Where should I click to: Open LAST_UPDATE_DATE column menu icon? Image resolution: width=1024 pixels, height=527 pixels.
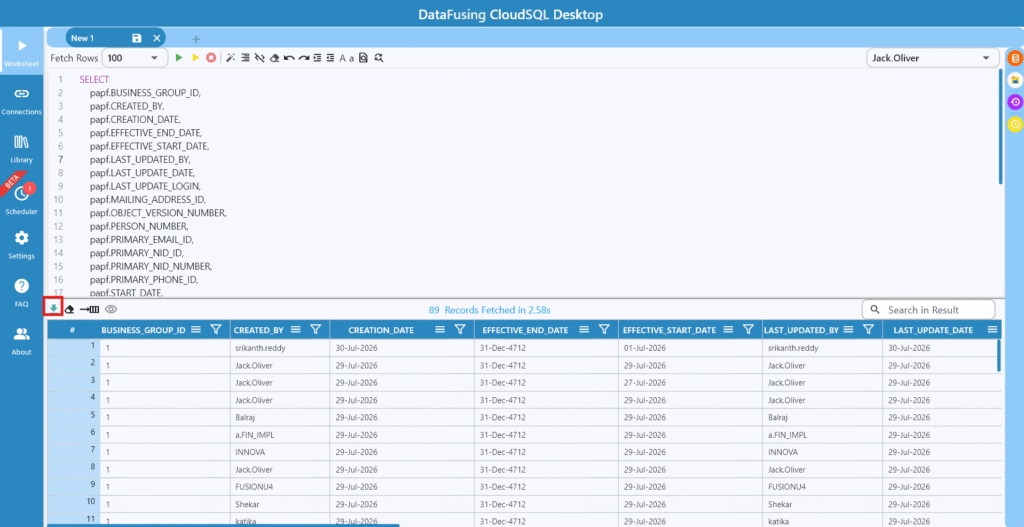(993, 330)
